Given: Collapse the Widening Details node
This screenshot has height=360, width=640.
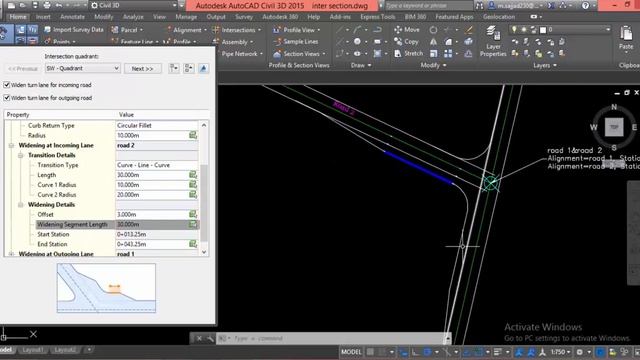Looking at the screenshot, I should point(20,204).
